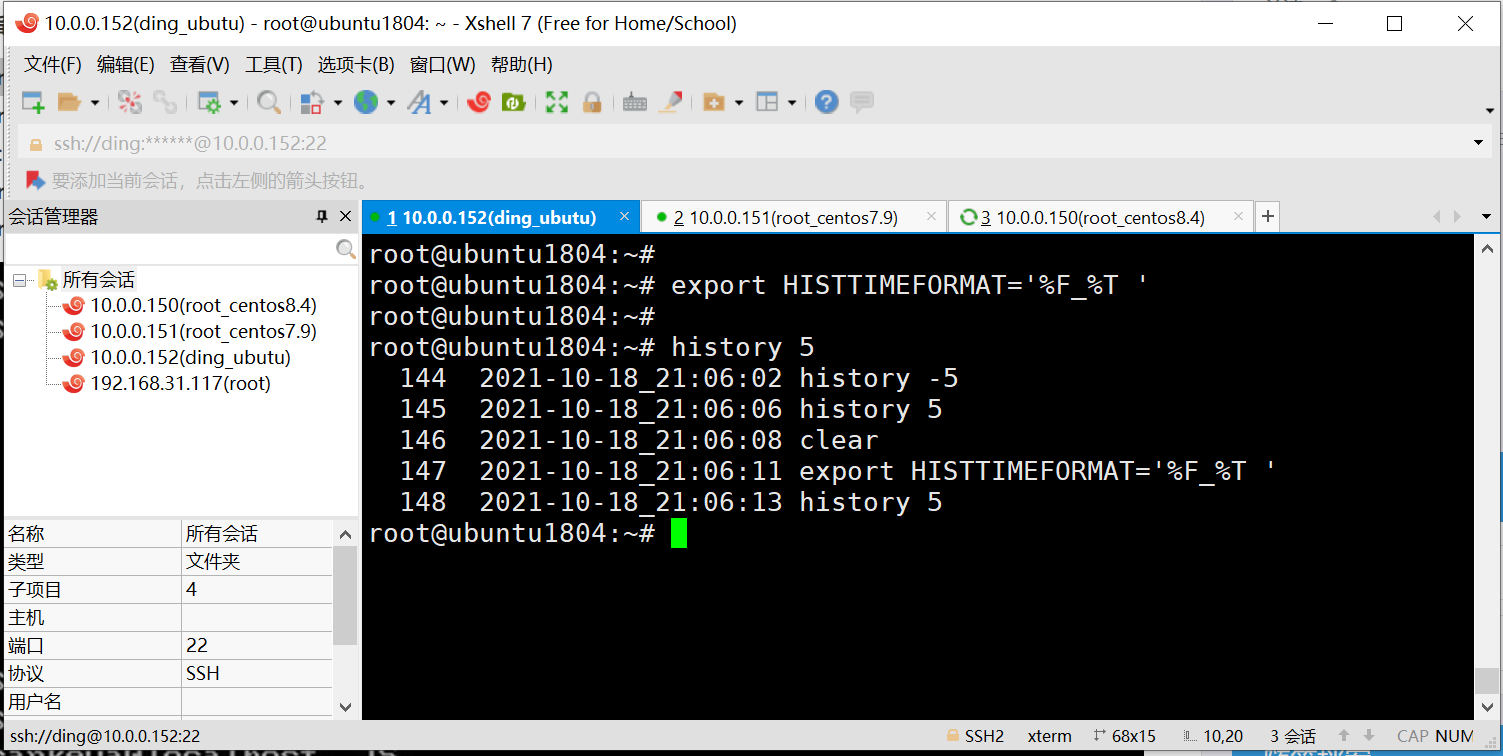This screenshot has height=756, width=1503.
Task: Open the 工具(T) menu
Action: point(274,65)
